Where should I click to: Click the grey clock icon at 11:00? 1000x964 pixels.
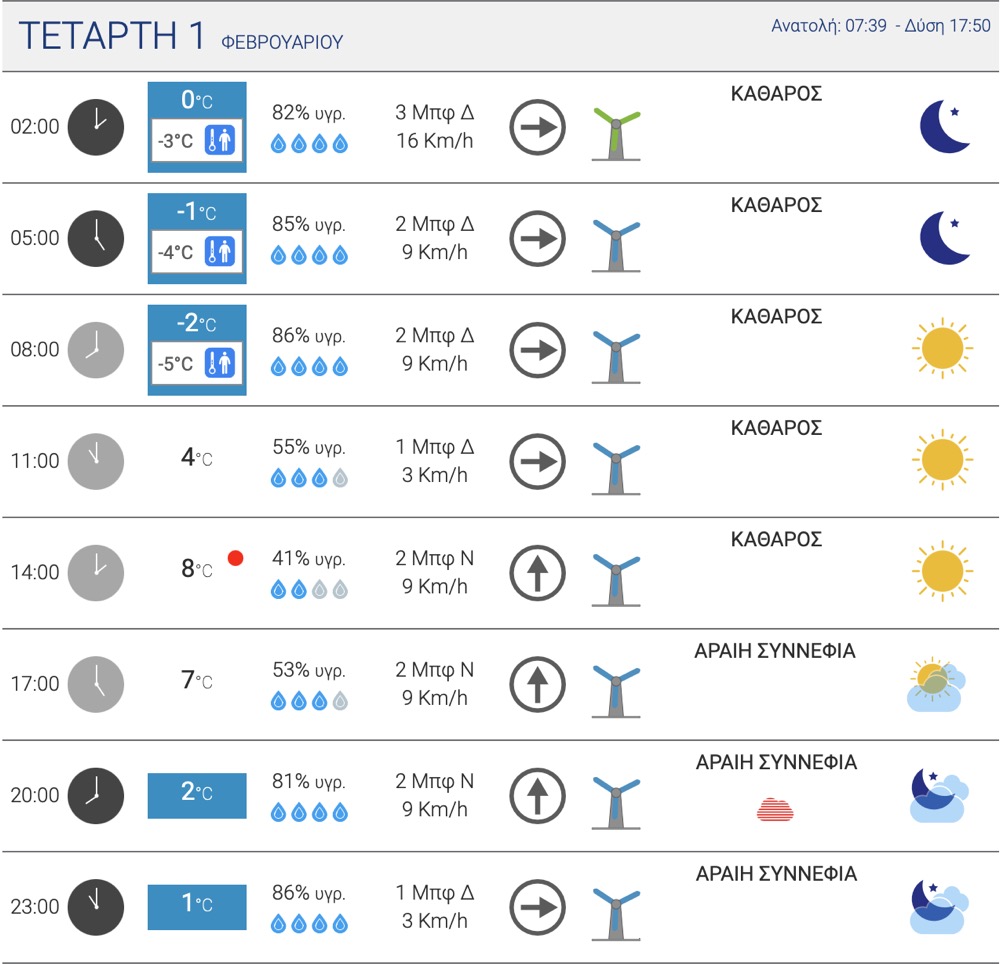96,461
